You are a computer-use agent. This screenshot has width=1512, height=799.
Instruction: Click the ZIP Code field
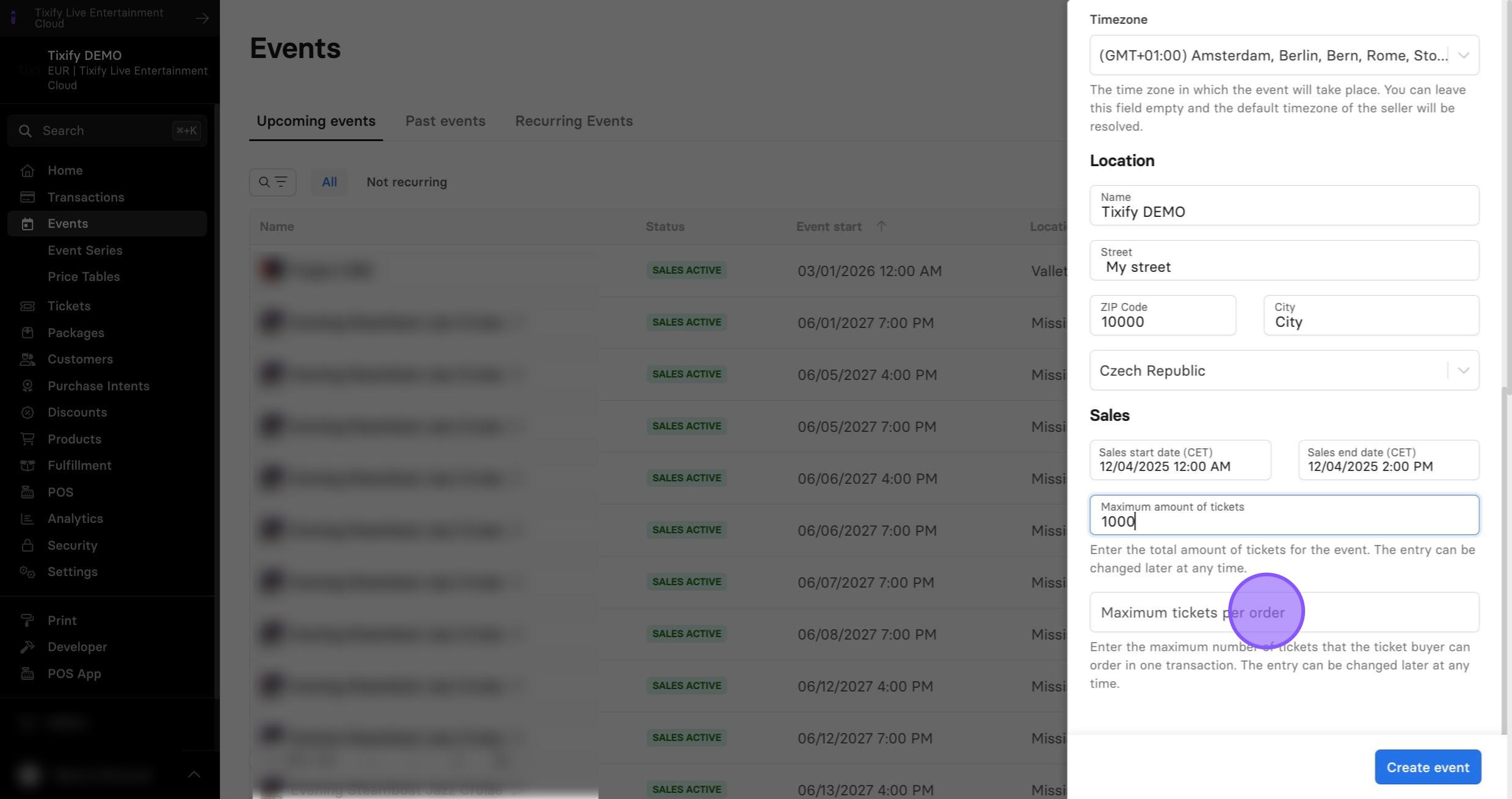[1163, 315]
